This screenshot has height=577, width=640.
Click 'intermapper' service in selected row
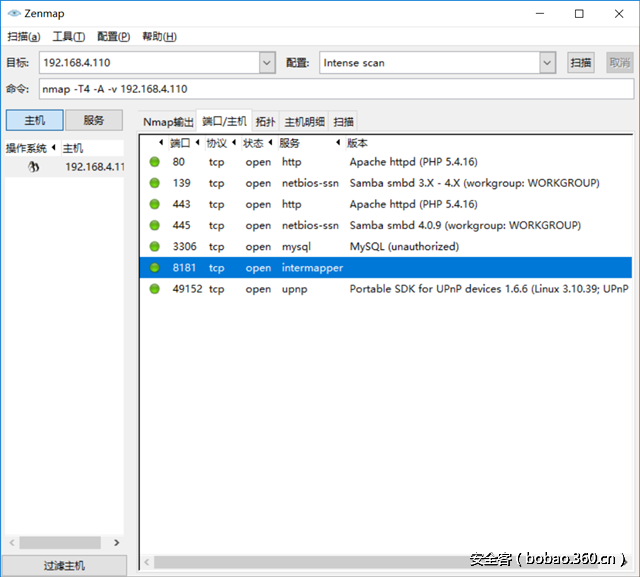point(312,268)
